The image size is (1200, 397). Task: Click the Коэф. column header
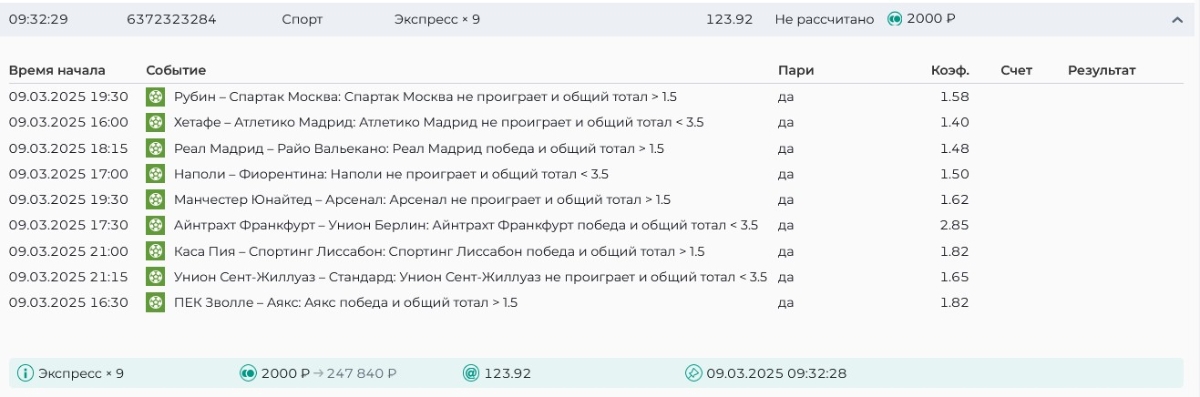(x=949, y=70)
